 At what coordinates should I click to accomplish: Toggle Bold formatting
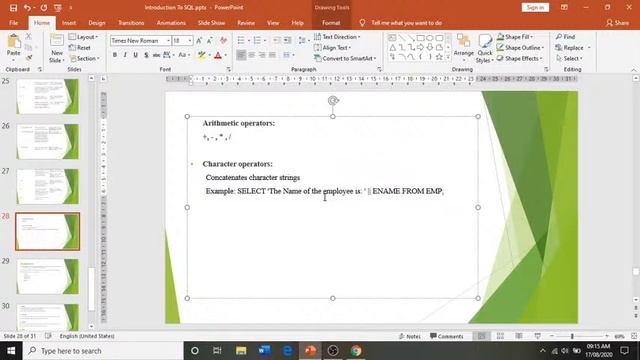pos(115,55)
